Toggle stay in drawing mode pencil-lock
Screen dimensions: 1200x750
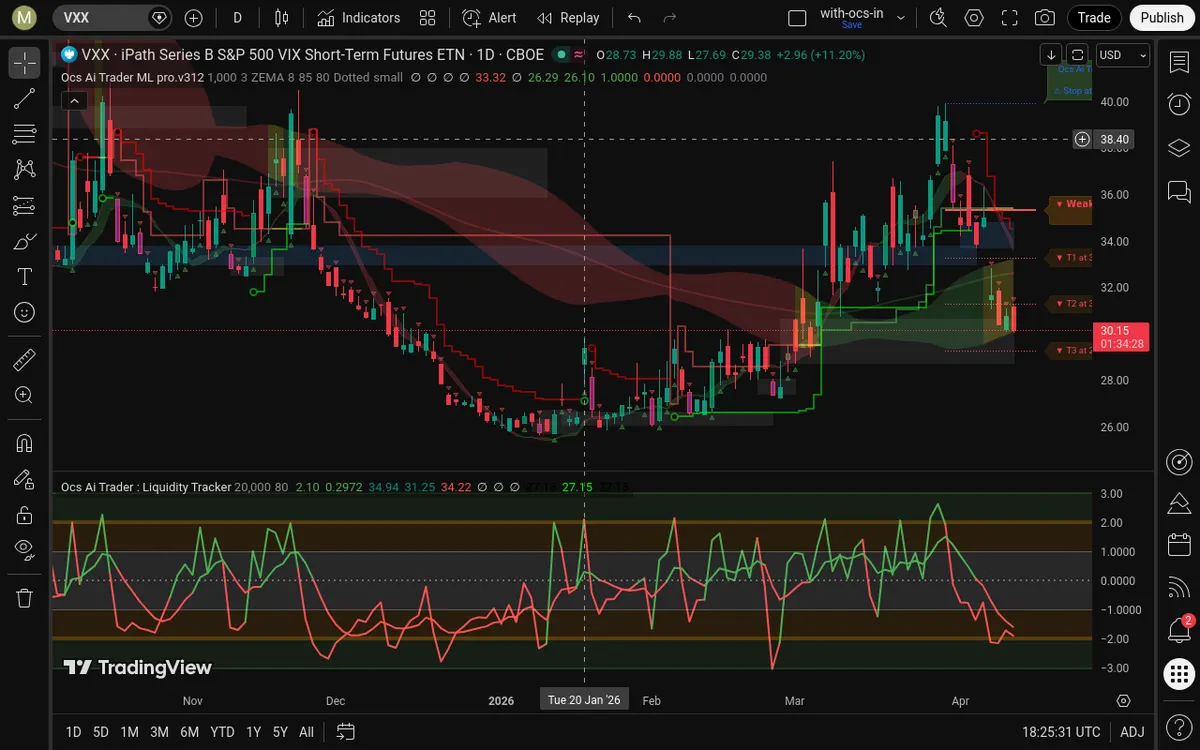tap(25, 479)
